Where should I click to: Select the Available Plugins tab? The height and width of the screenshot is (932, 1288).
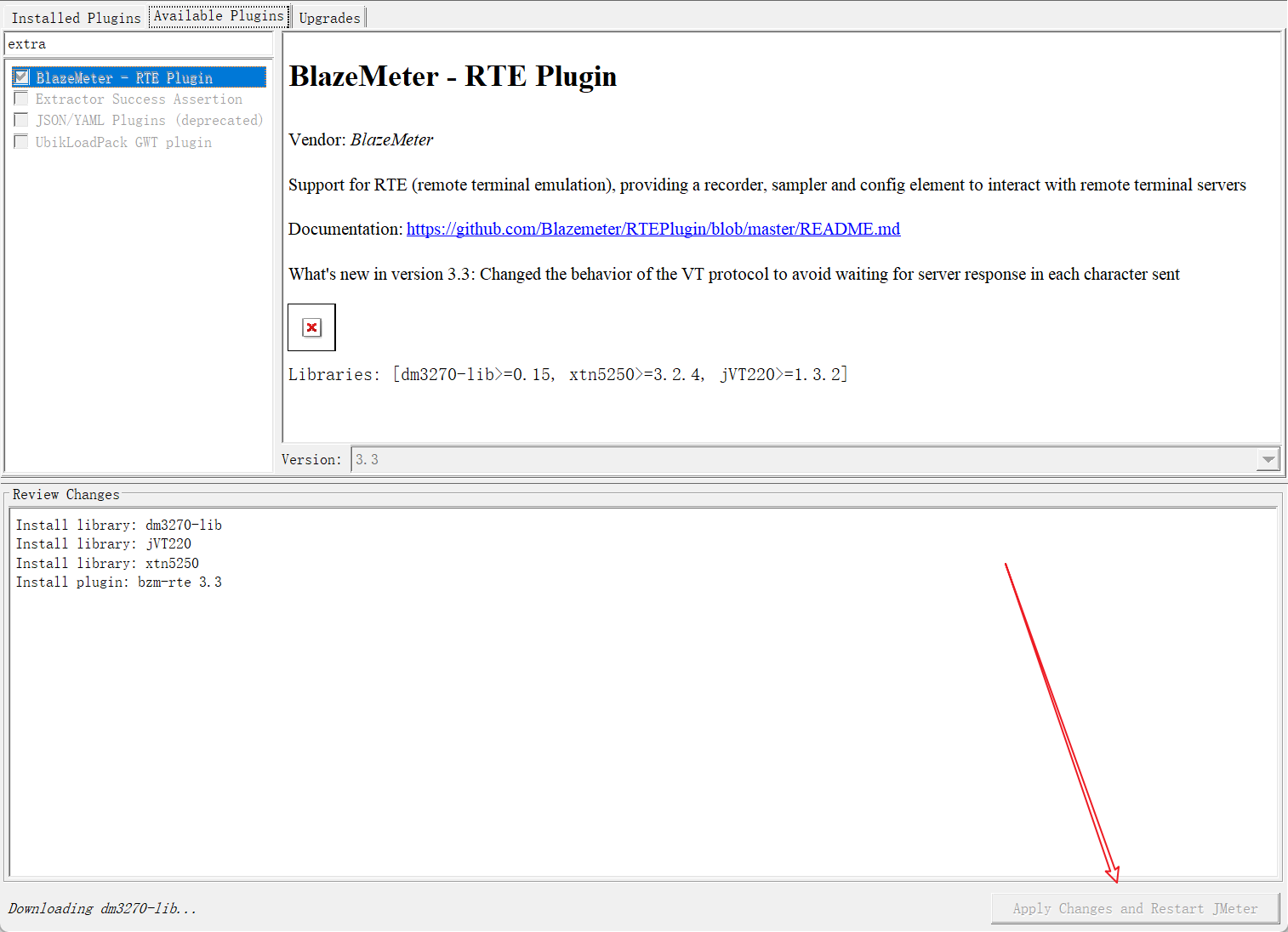pos(219,16)
